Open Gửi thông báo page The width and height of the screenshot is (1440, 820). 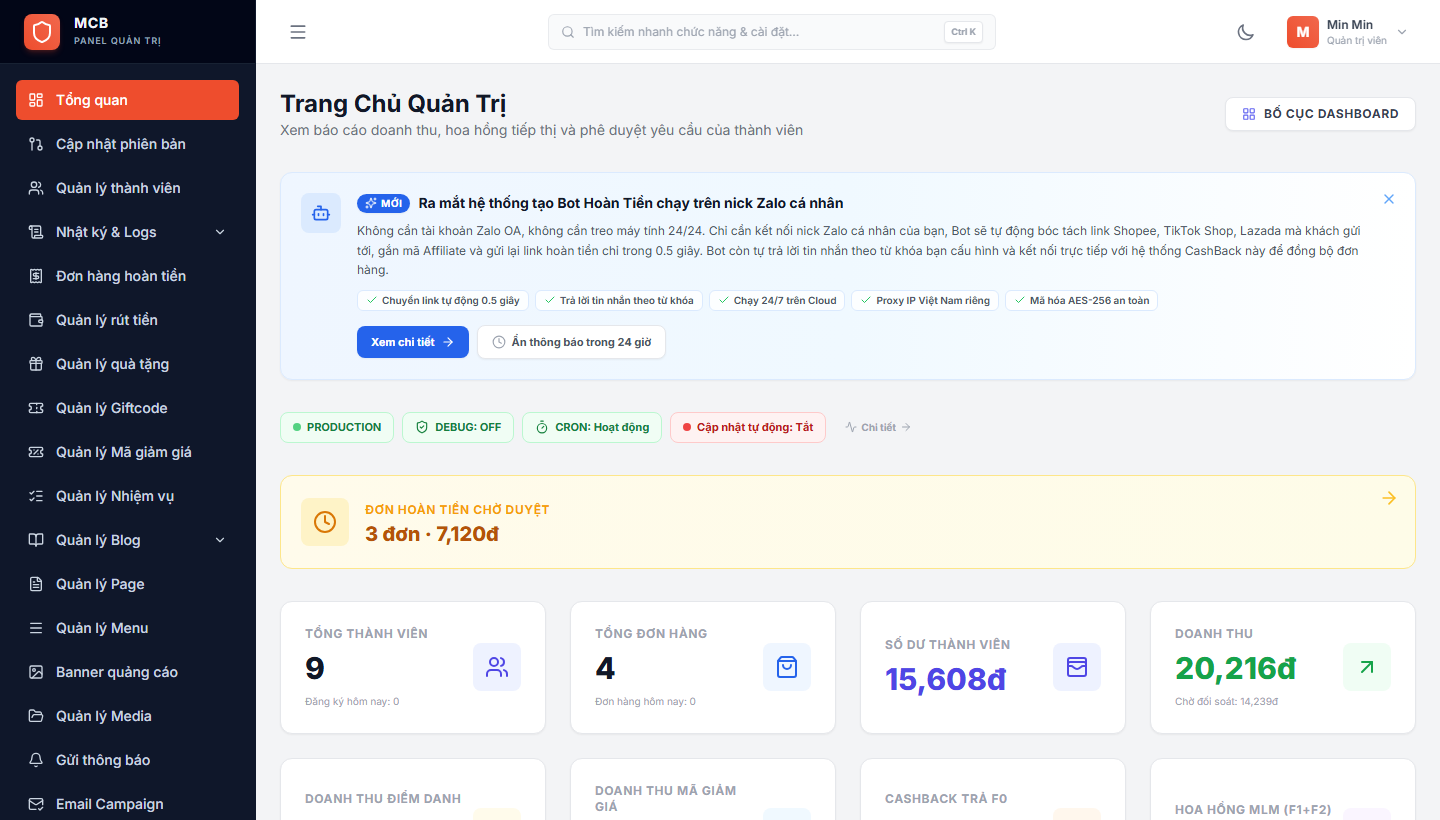128,760
